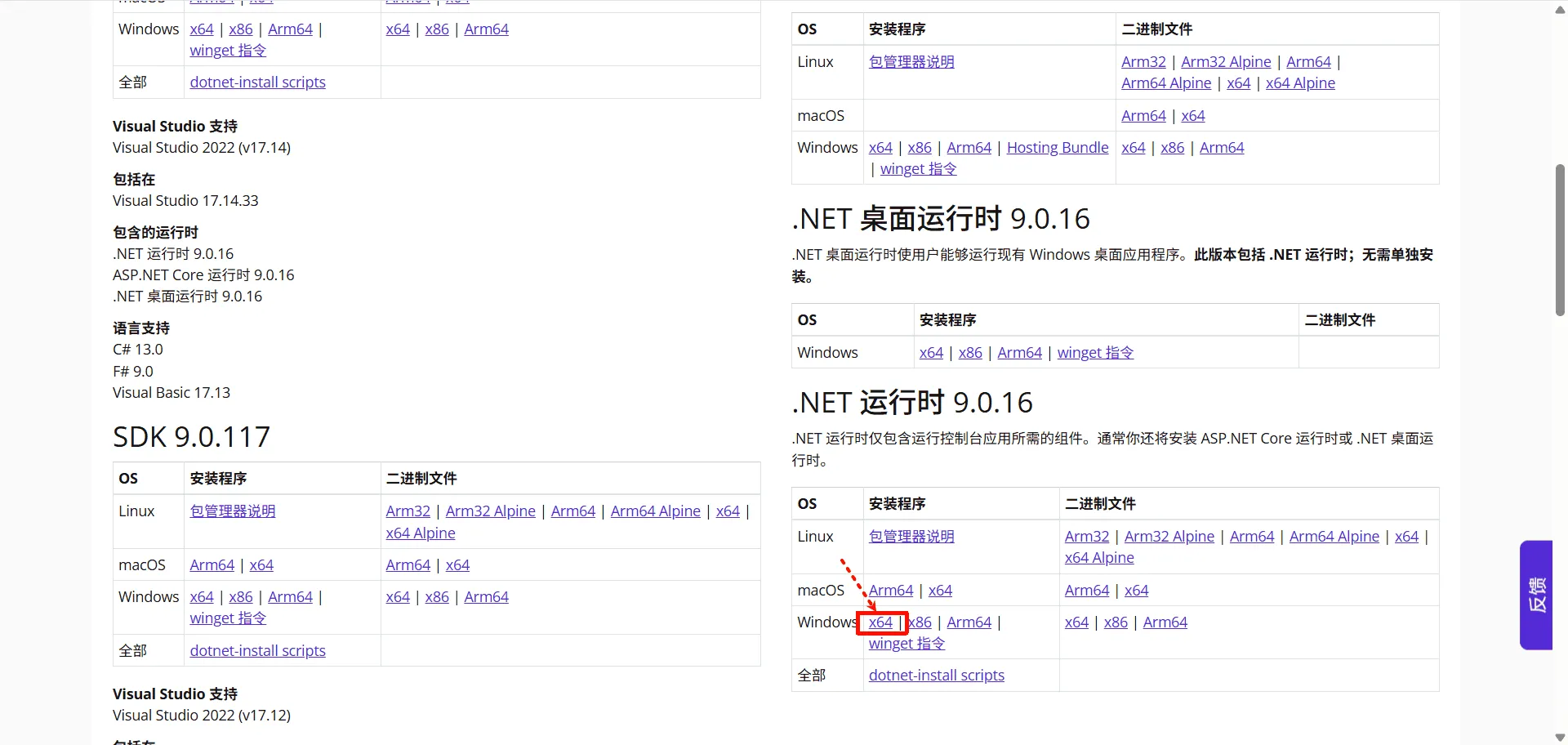Open 包管理器说明 in SDK 9.0.117 Linux row
The height and width of the screenshot is (745, 1568).
pyautogui.click(x=233, y=511)
